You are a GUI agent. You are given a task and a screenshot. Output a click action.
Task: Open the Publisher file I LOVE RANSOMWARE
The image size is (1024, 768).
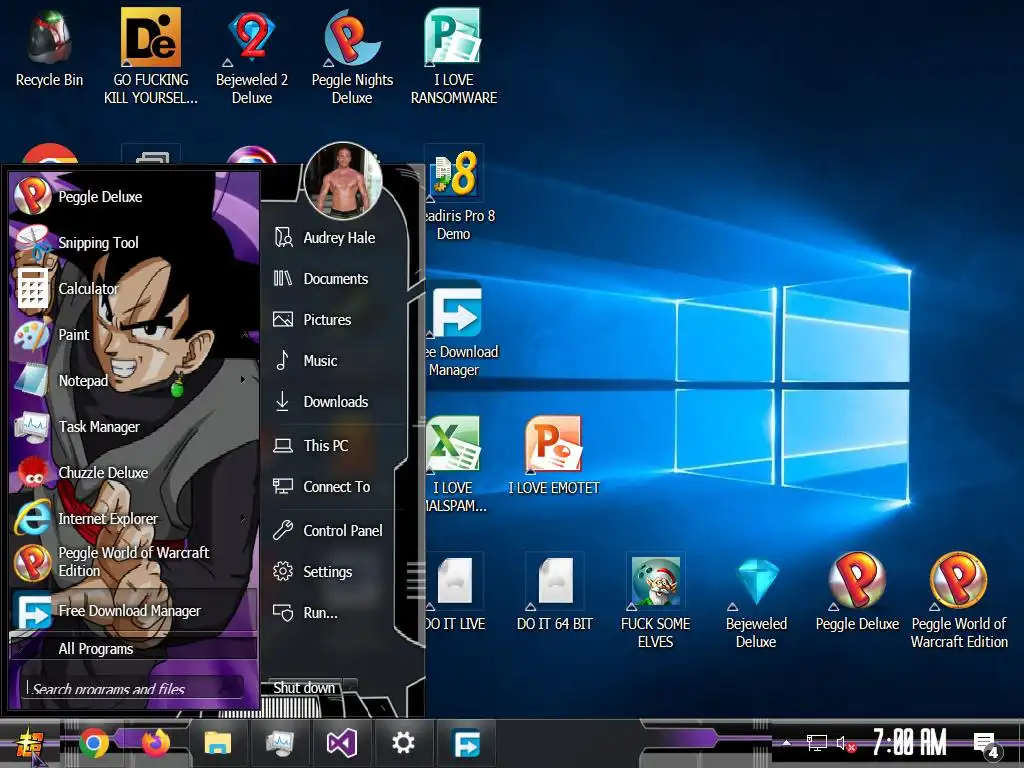(453, 56)
